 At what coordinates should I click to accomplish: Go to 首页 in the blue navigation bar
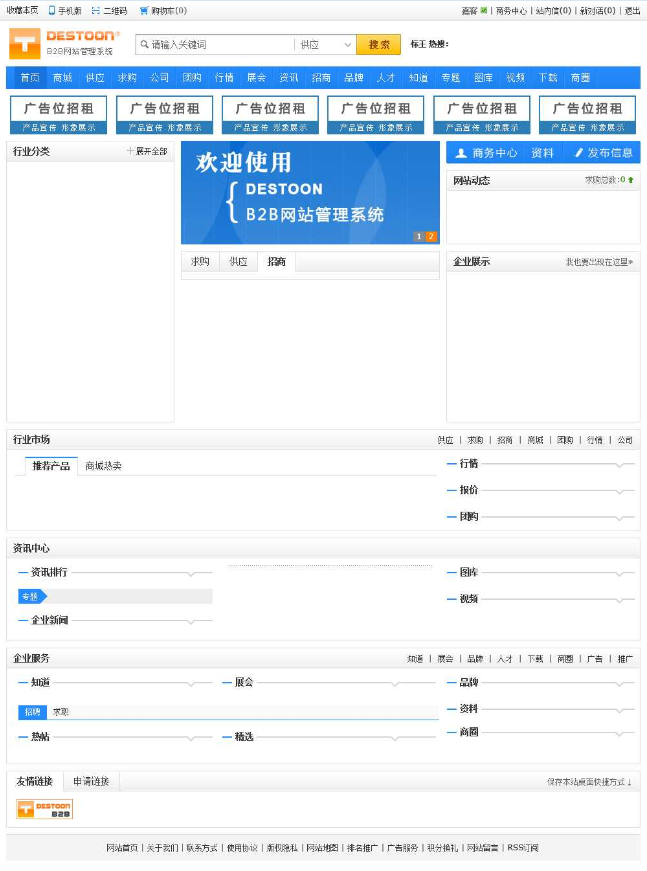[x=31, y=78]
